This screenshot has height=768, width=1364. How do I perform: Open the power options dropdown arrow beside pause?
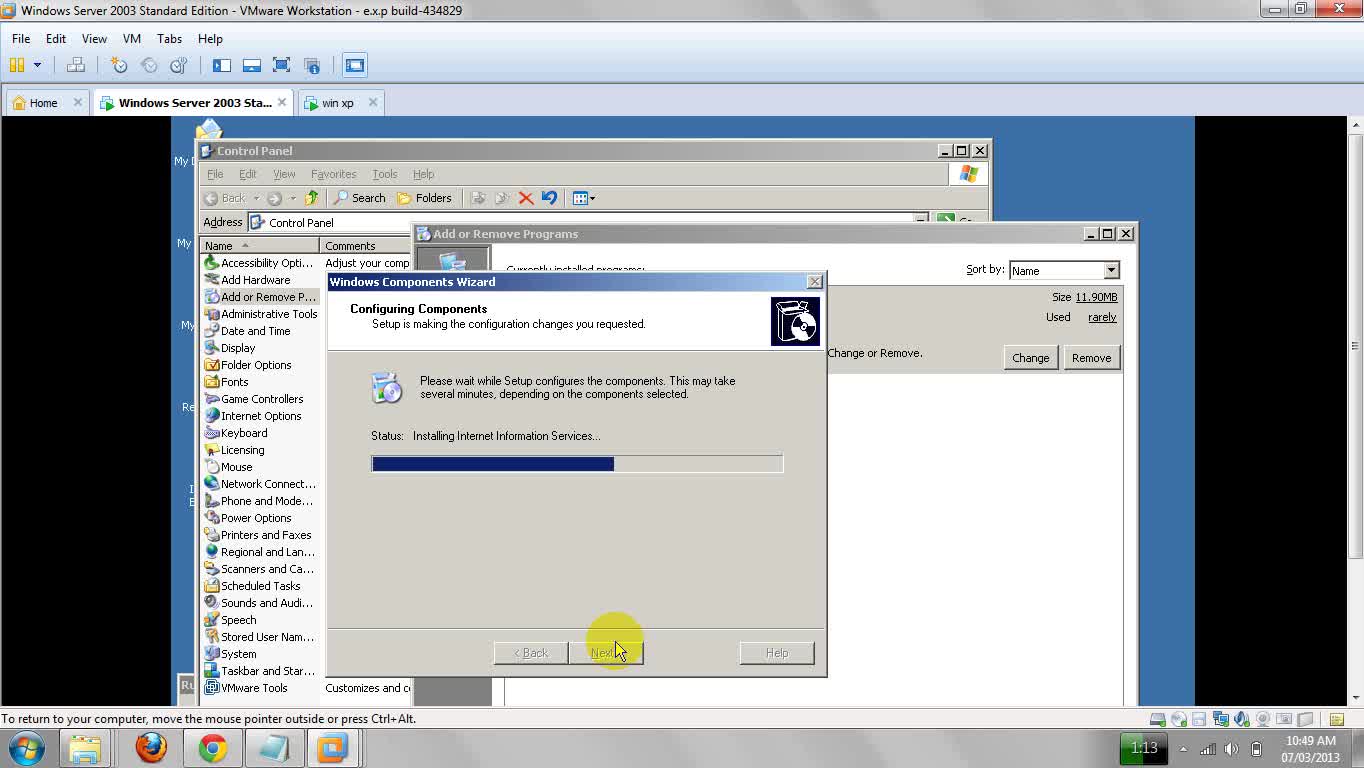coord(37,65)
